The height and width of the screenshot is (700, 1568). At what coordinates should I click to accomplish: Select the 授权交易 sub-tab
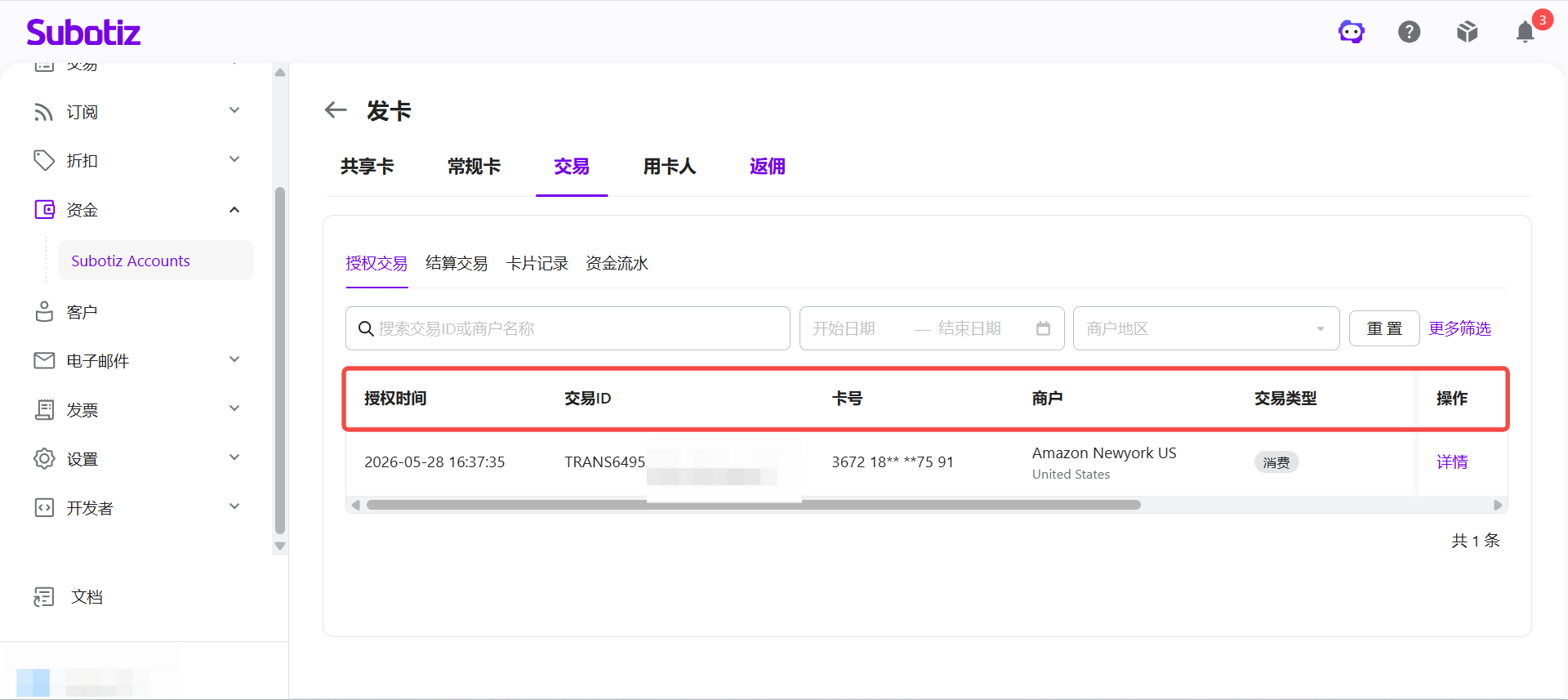coord(376,263)
